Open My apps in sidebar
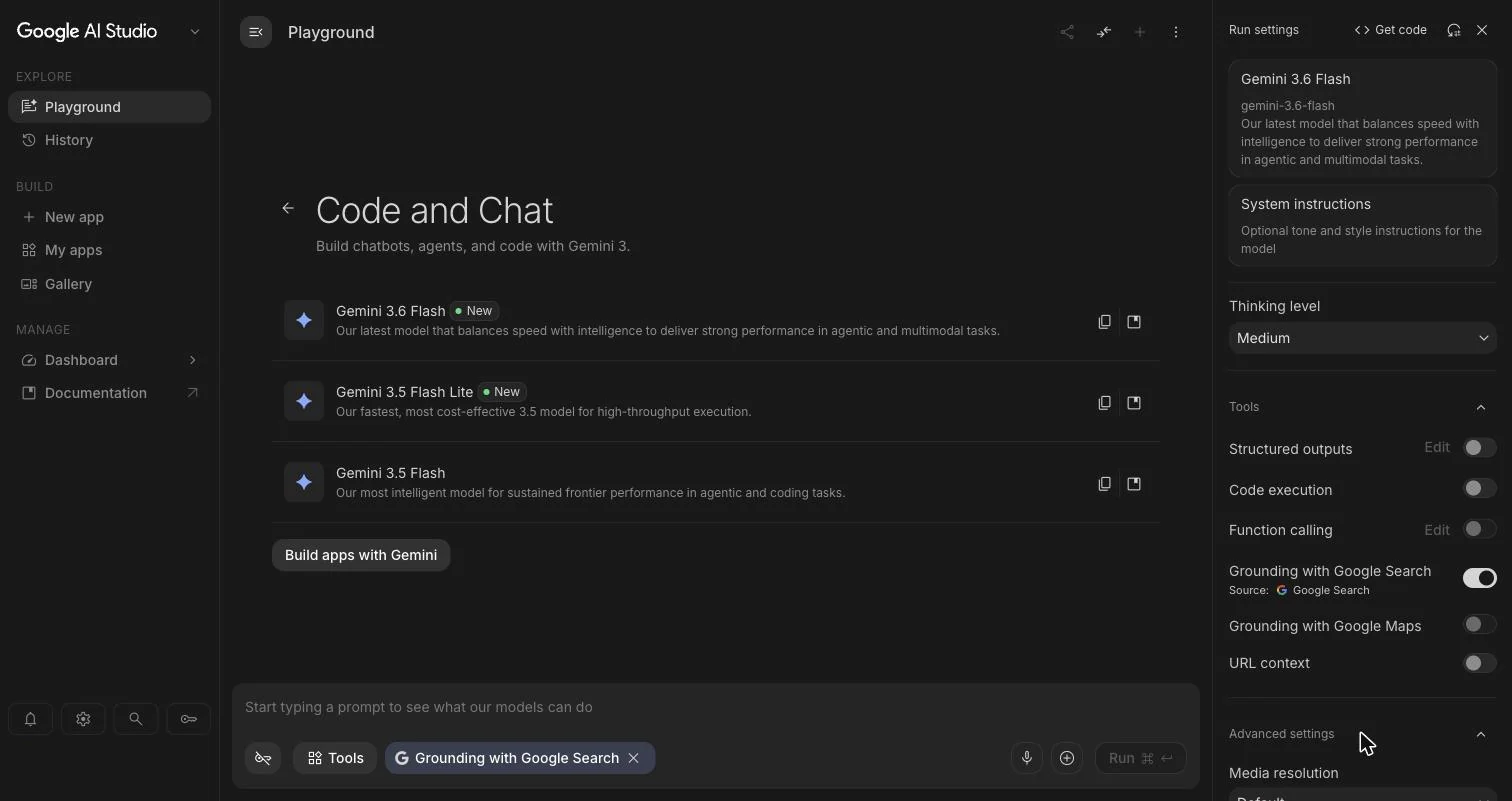 [x=109, y=250]
